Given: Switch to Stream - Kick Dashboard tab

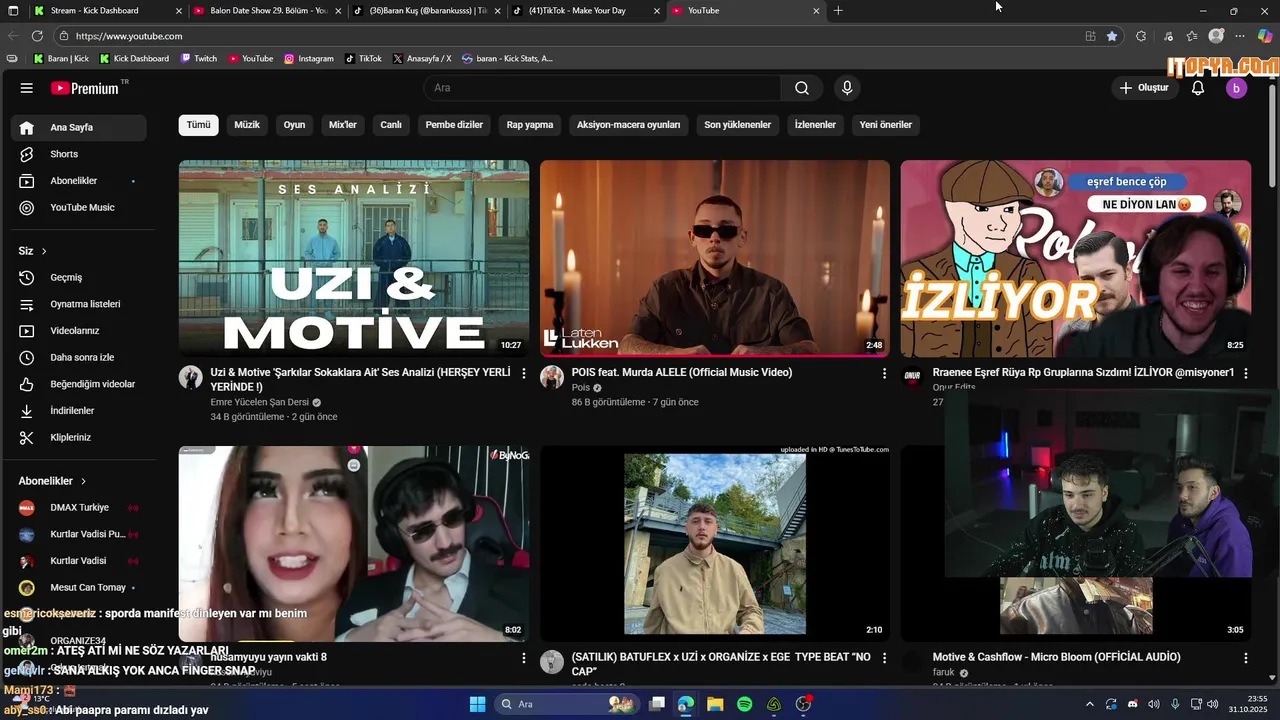Looking at the screenshot, I should click(108, 11).
